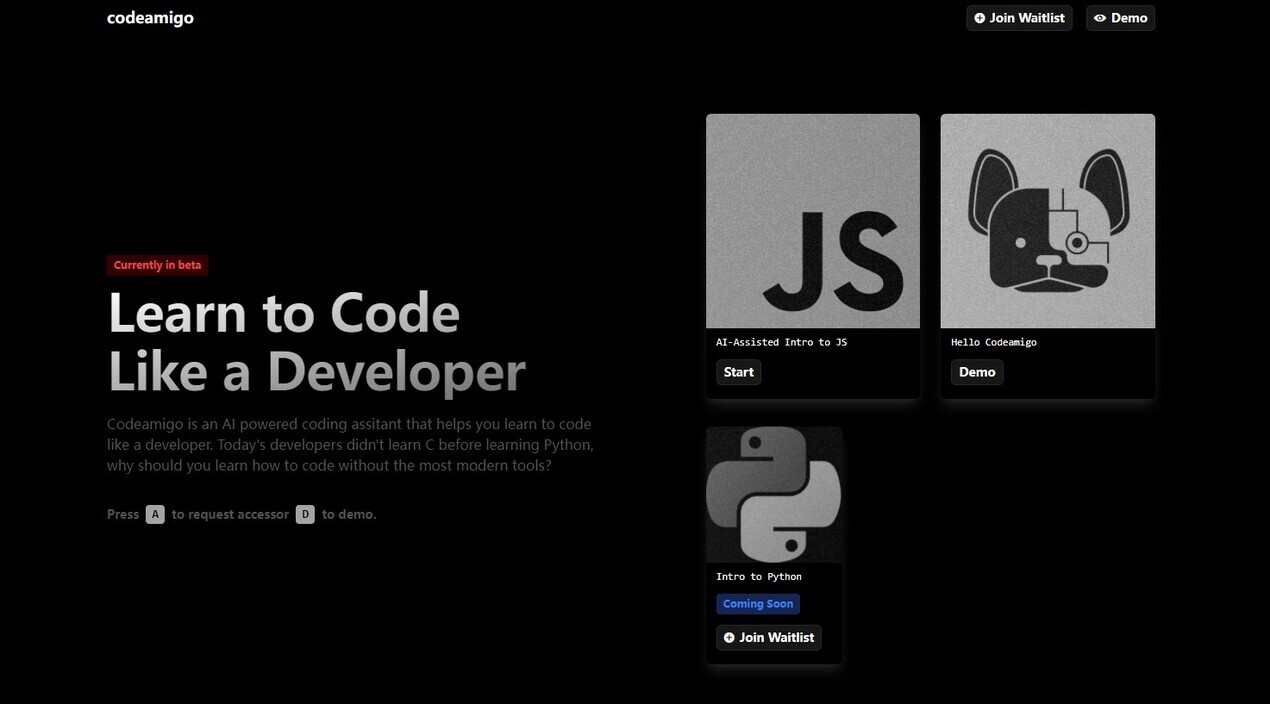Click the robot bulldog Codeamigo mascot icon

click(1047, 220)
